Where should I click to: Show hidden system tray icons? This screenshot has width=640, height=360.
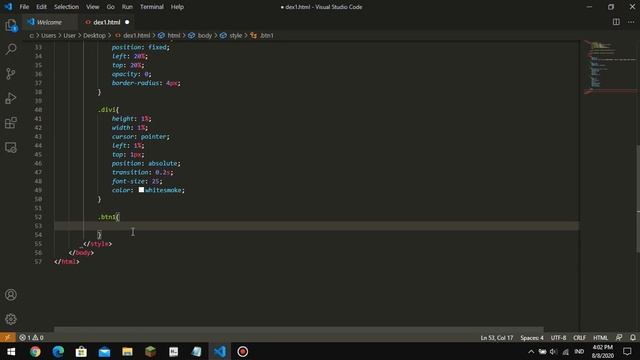point(531,351)
